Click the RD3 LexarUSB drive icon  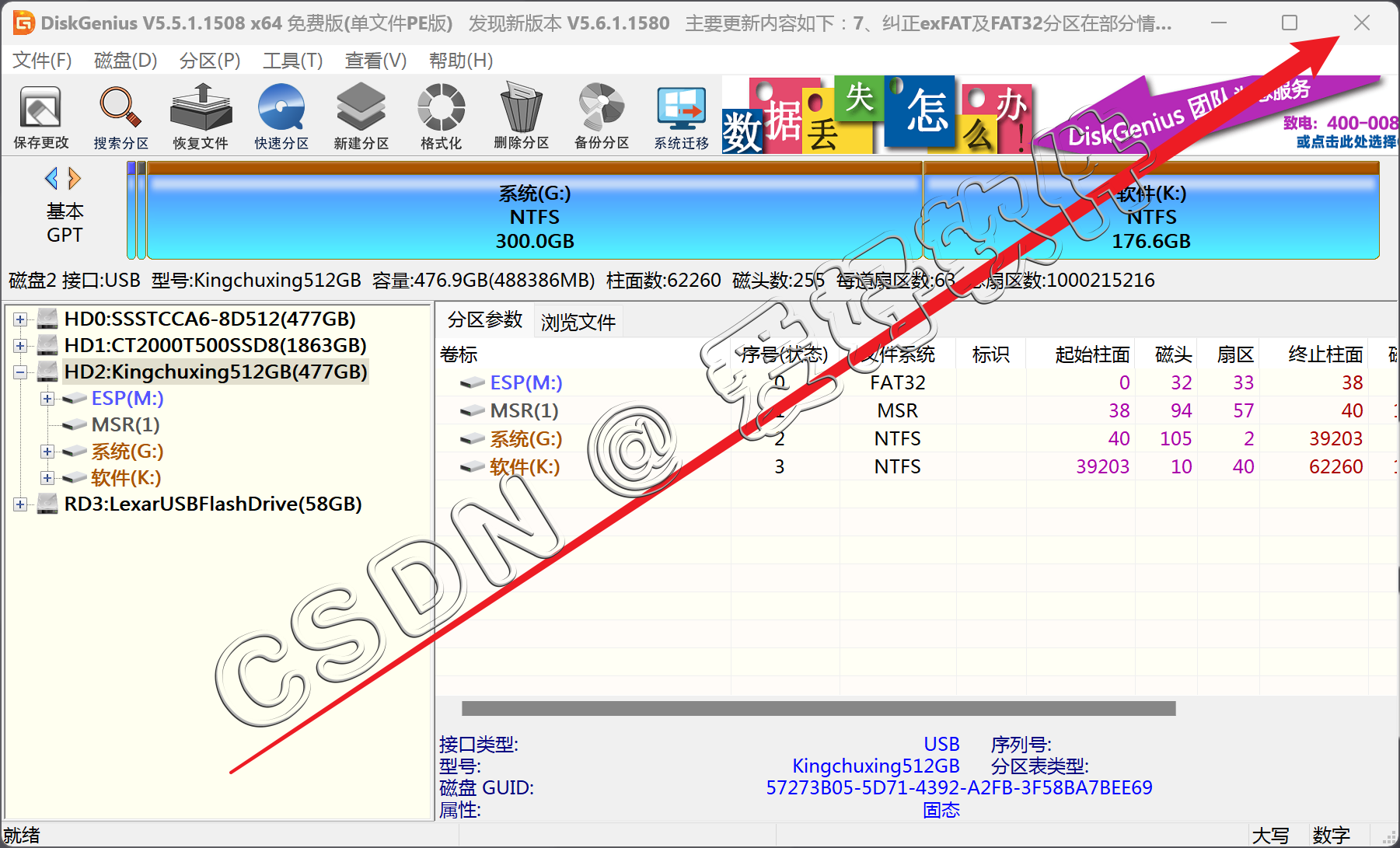pos(47,504)
